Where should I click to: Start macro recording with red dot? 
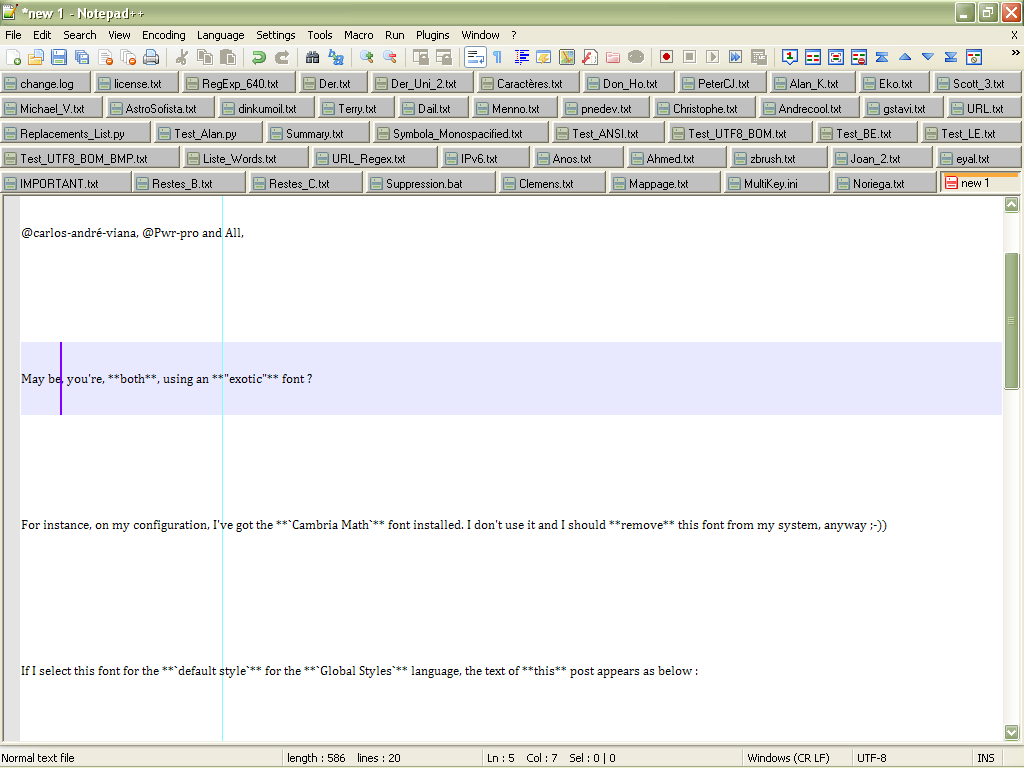666,57
